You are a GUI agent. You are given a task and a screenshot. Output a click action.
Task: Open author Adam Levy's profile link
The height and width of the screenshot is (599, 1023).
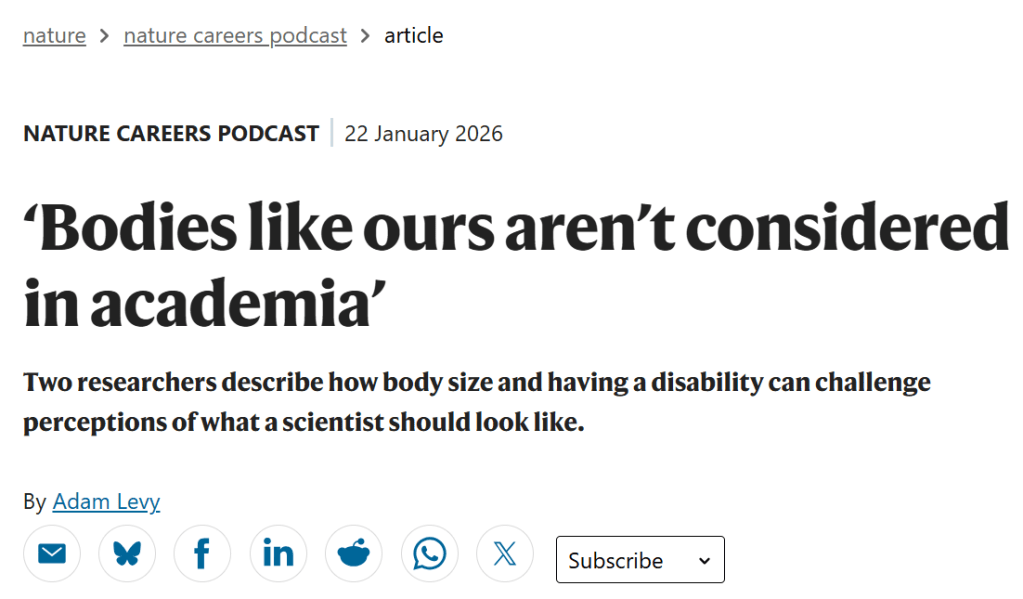[x=106, y=502]
